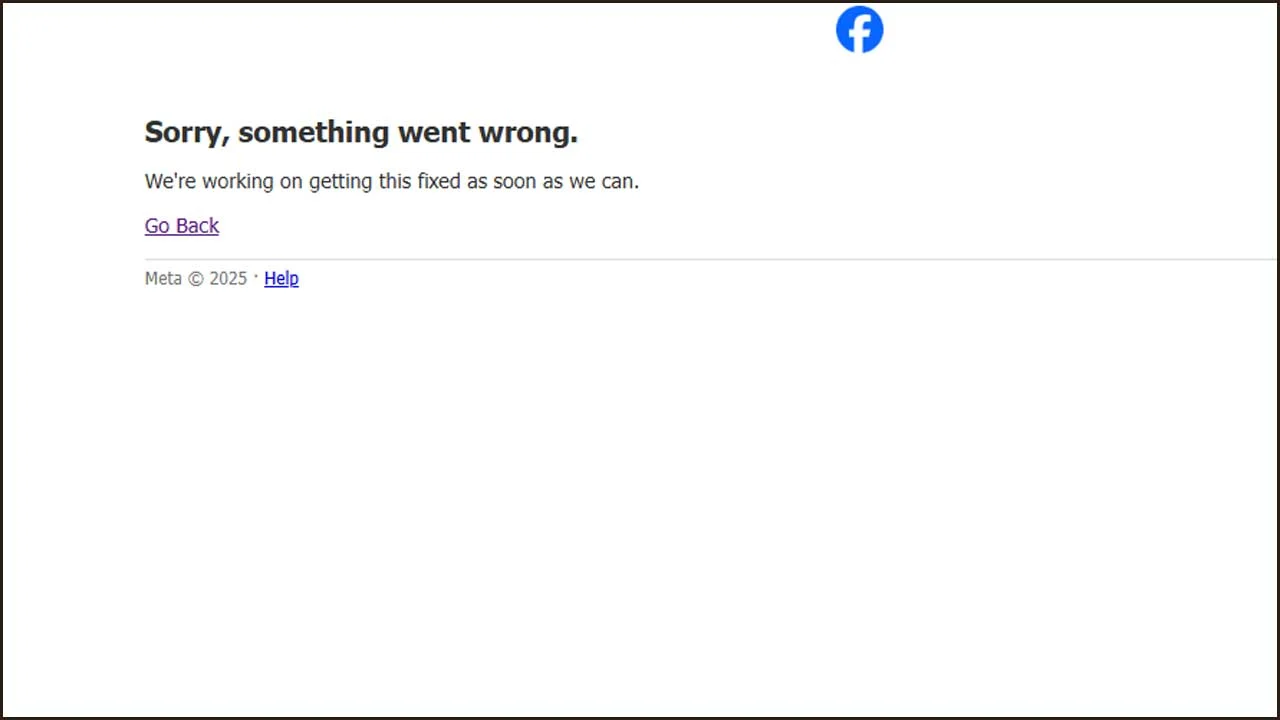Click the word "Go" in the Go Back link

point(157,226)
